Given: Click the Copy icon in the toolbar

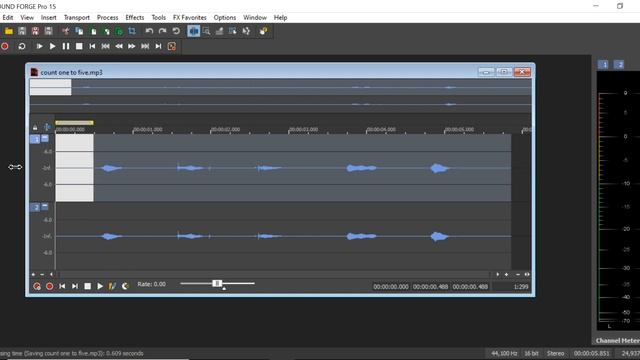Looking at the screenshot, I should [x=79, y=31].
